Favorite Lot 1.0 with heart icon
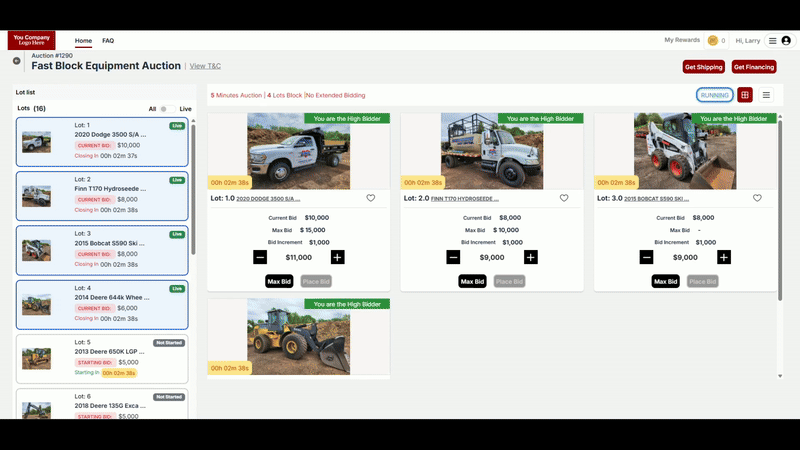Viewport: 800px width, 450px height. pyautogui.click(x=371, y=198)
